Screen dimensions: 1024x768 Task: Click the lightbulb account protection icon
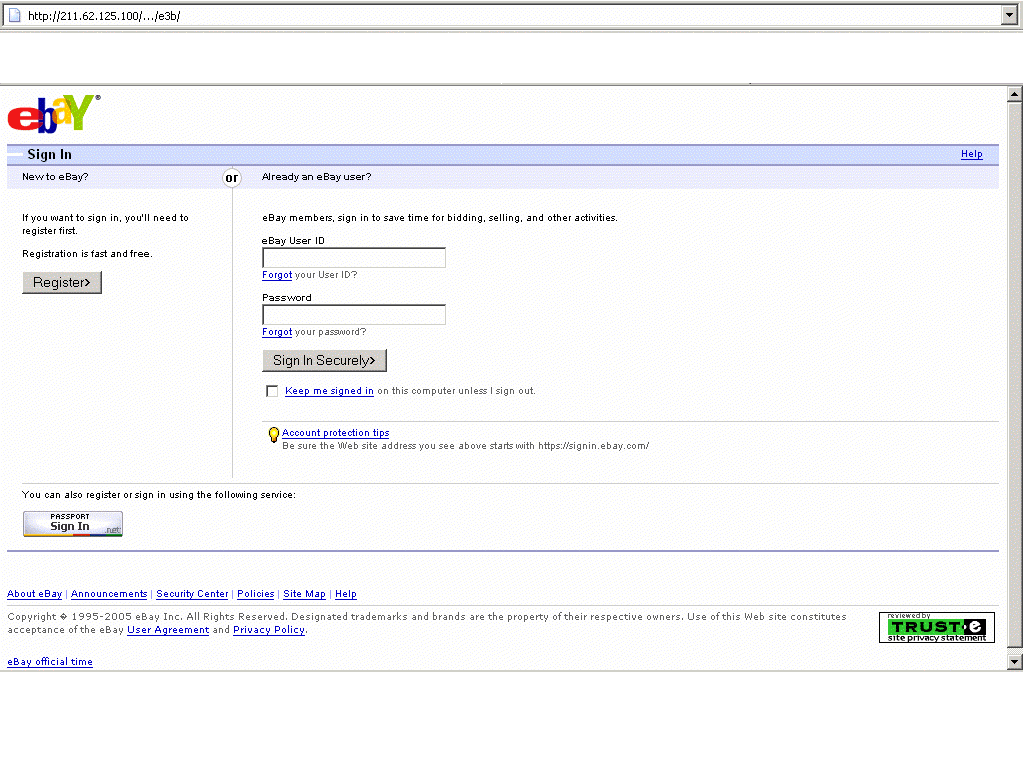click(x=273, y=435)
